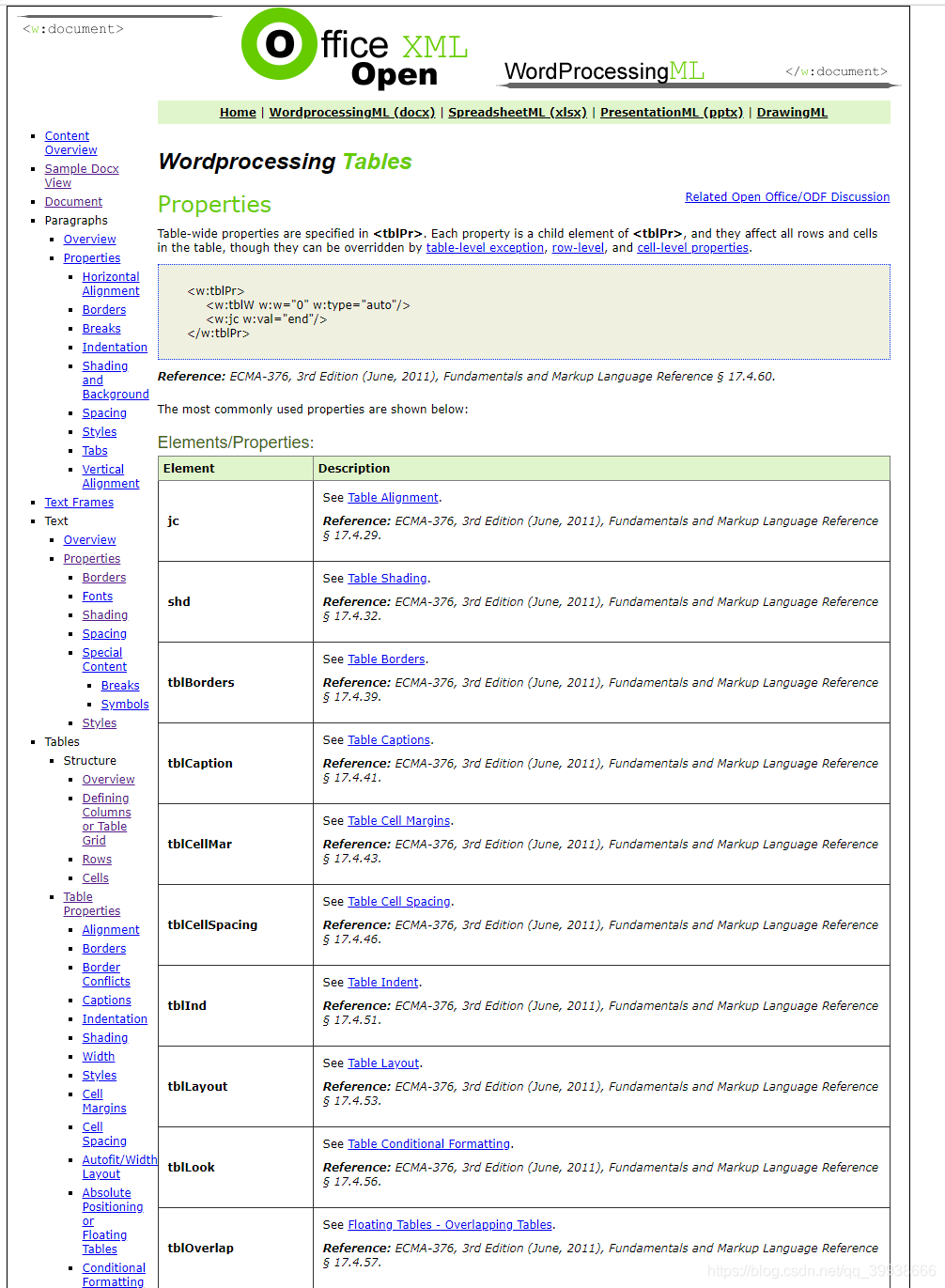
Task: Follow the table-level exception link
Action: point(485,247)
